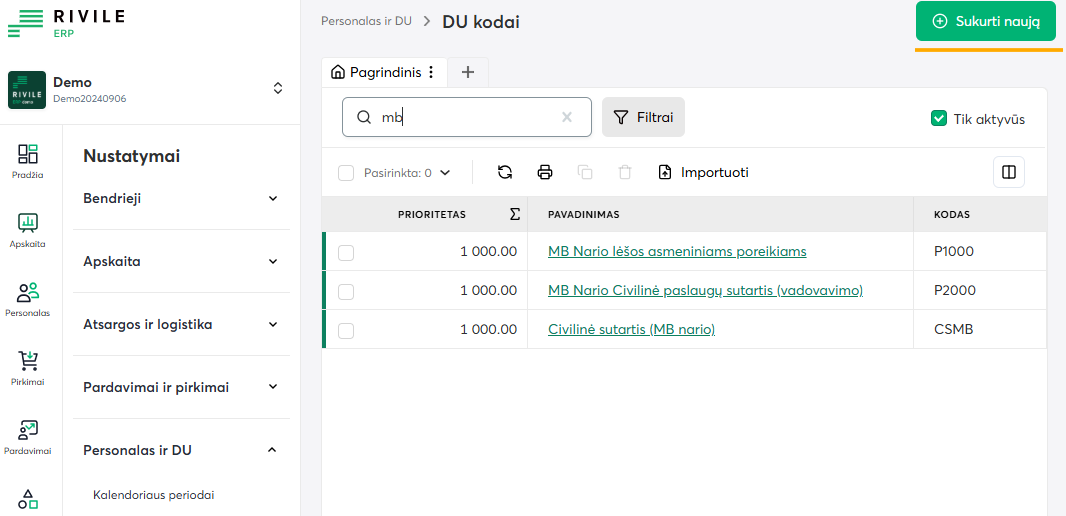
Task: Open the column layout settings icon
Action: tap(1008, 172)
